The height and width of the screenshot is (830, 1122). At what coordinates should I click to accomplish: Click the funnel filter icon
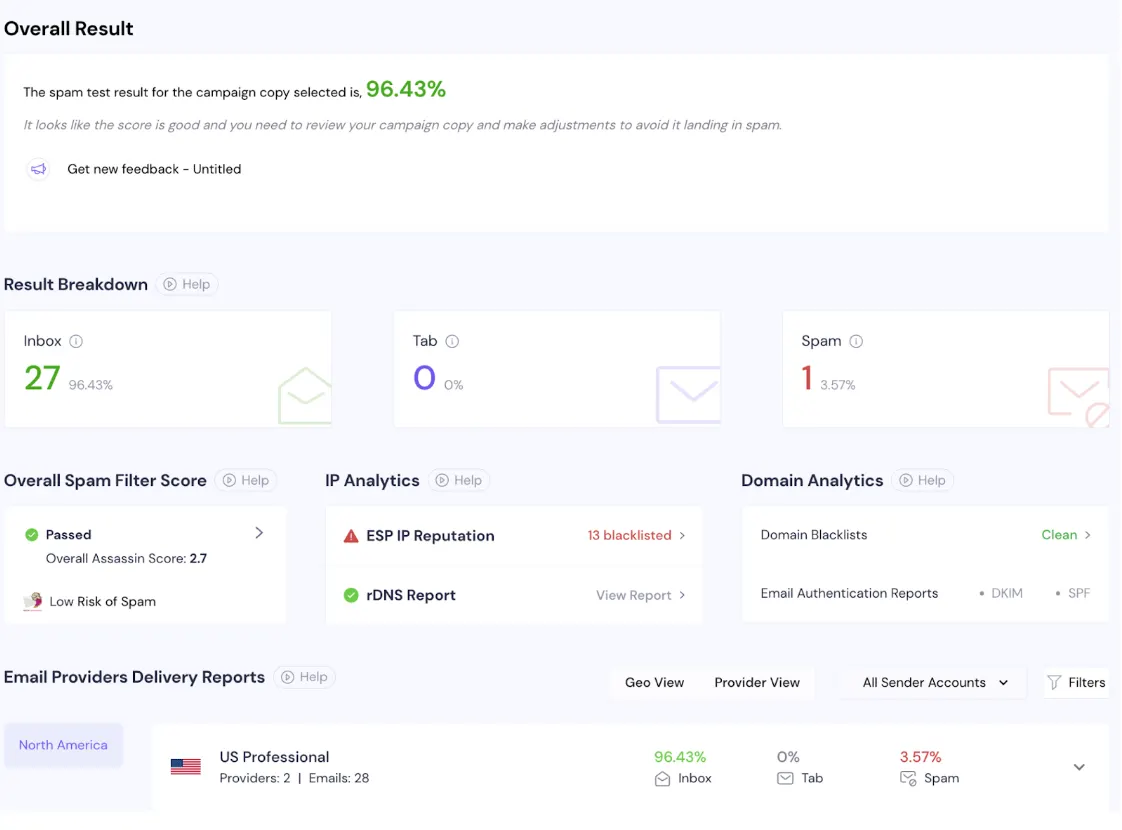[1054, 683]
